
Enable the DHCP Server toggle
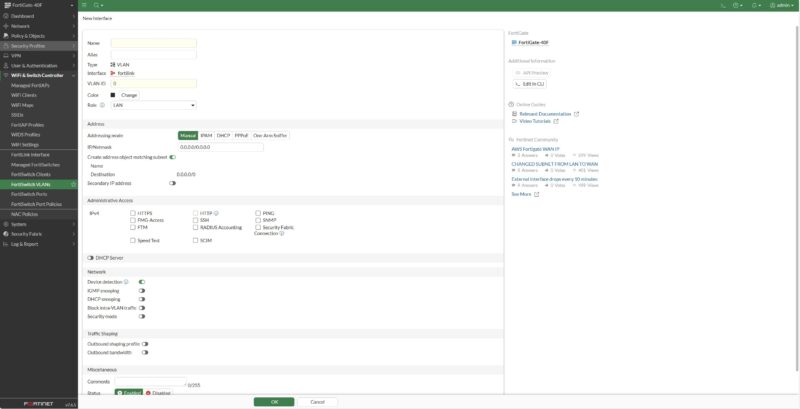click(x=90, y=258)
